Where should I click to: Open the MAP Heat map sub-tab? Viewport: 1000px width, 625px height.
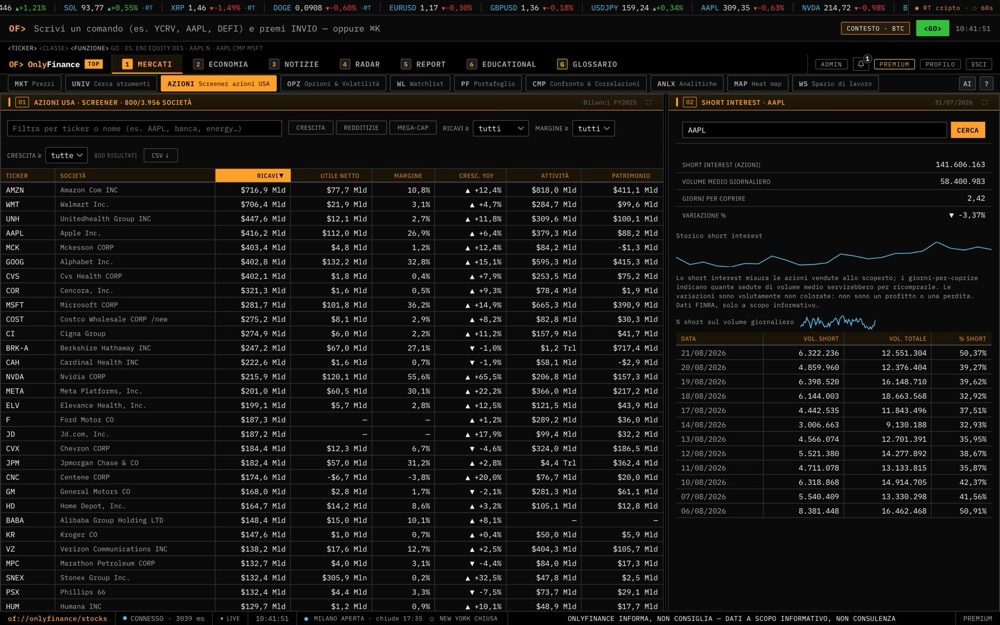[758, 84]
